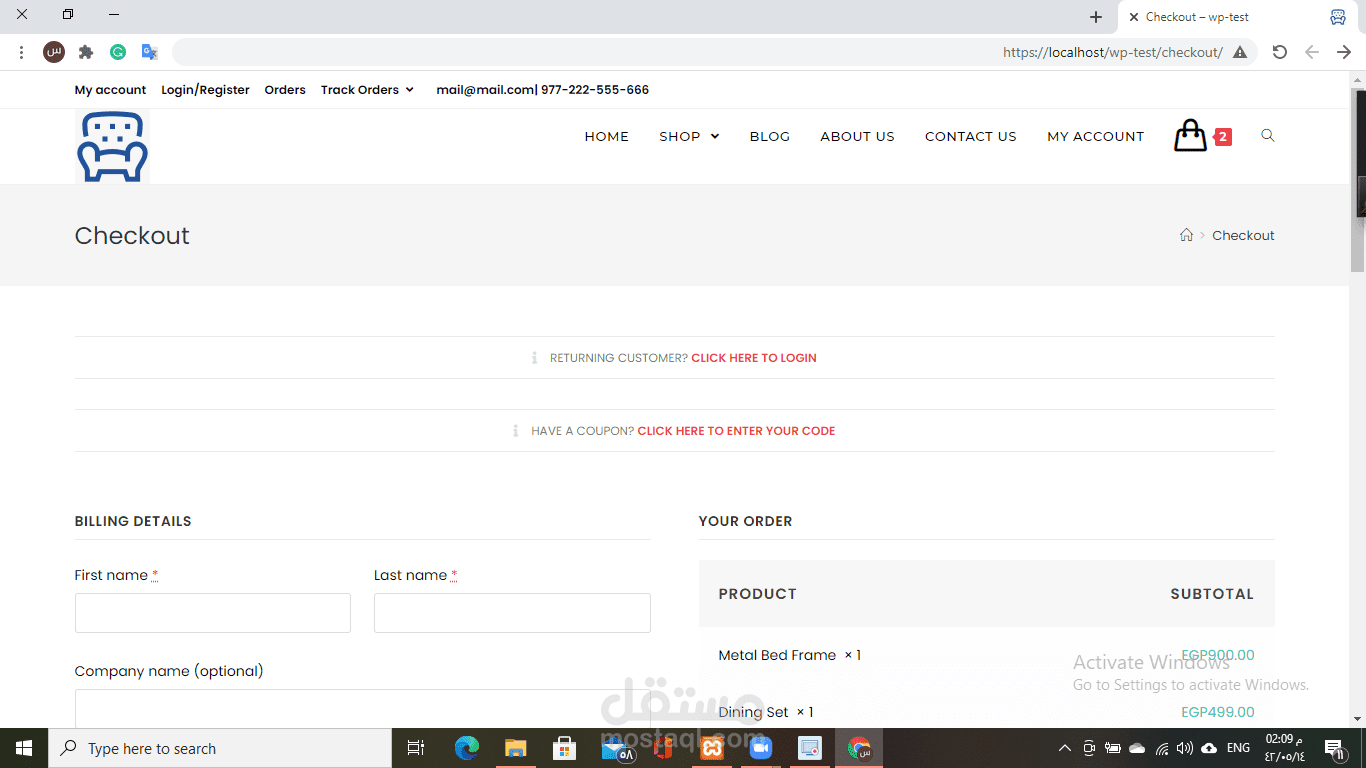Click the Orders link in the top bar

(x=285, y=90)
